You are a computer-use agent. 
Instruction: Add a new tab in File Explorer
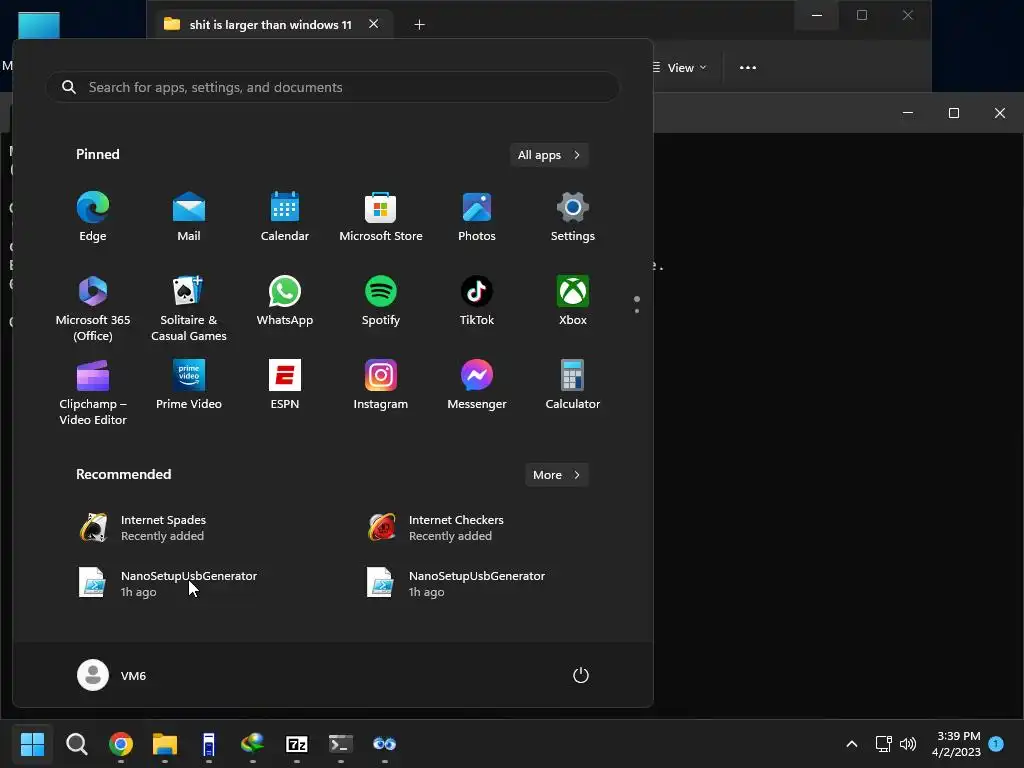click(419, 24)
